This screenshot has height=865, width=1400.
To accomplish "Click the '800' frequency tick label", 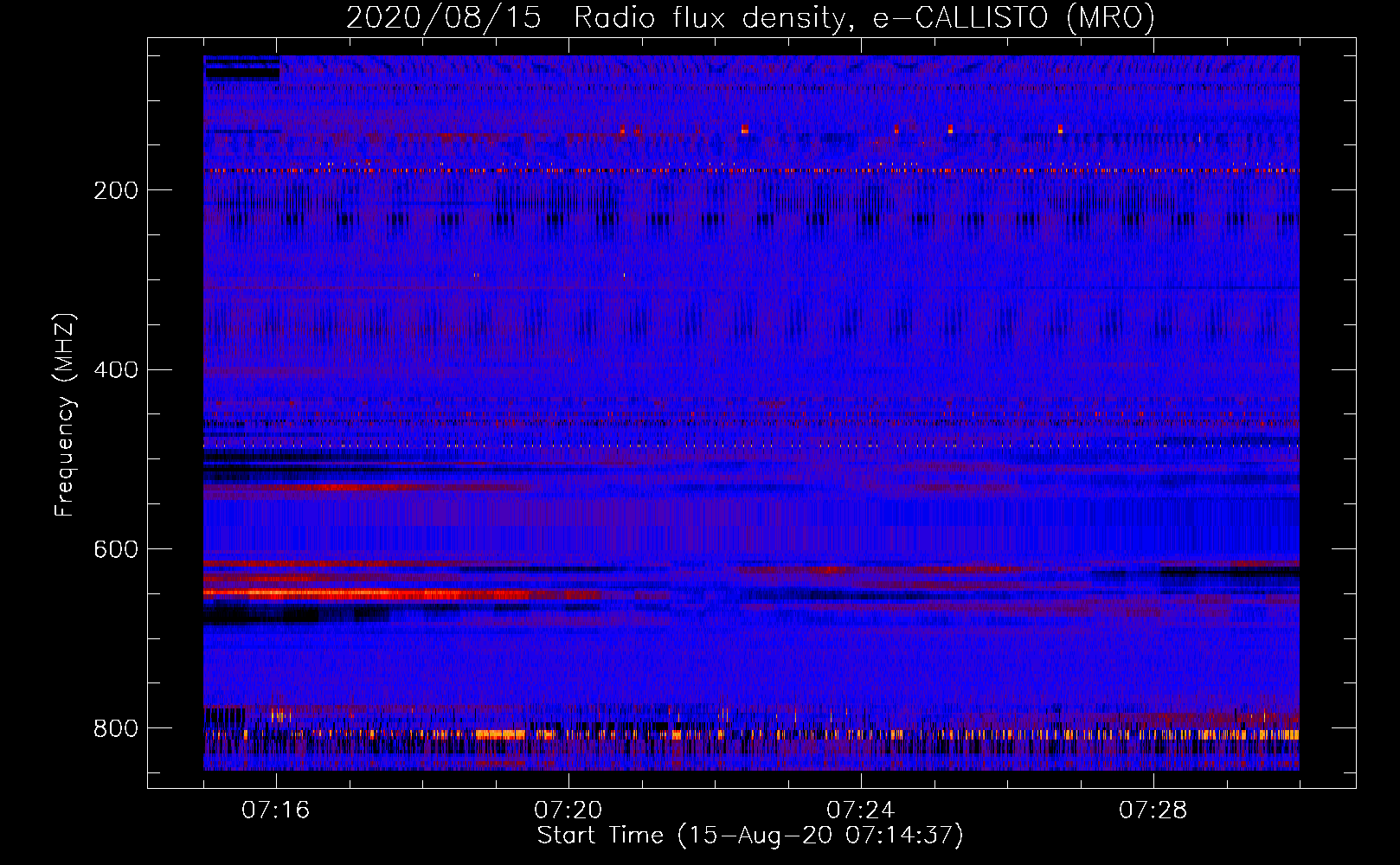I will pos(116,728).
